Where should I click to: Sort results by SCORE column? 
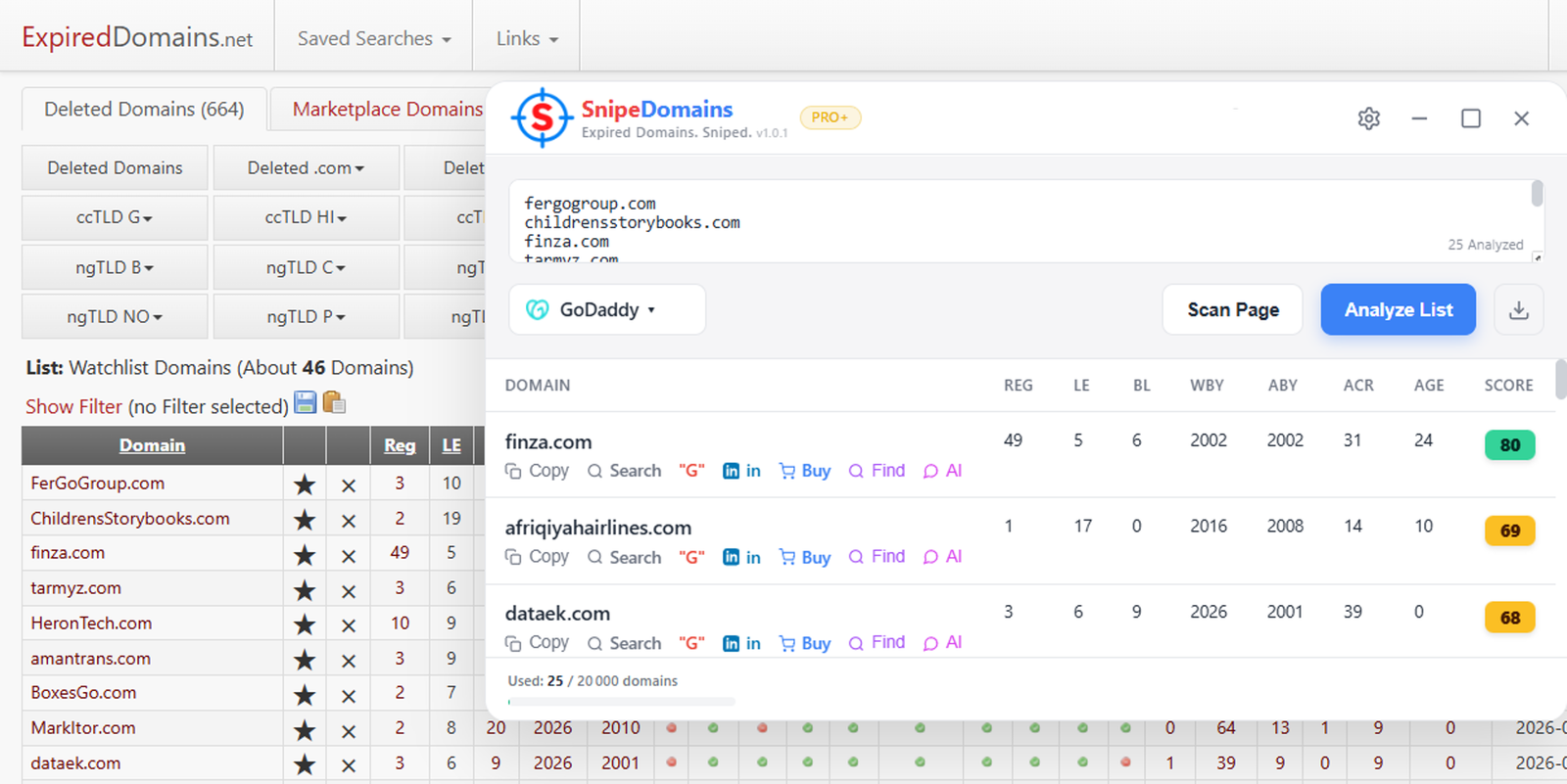click(x=1508, y=386)
